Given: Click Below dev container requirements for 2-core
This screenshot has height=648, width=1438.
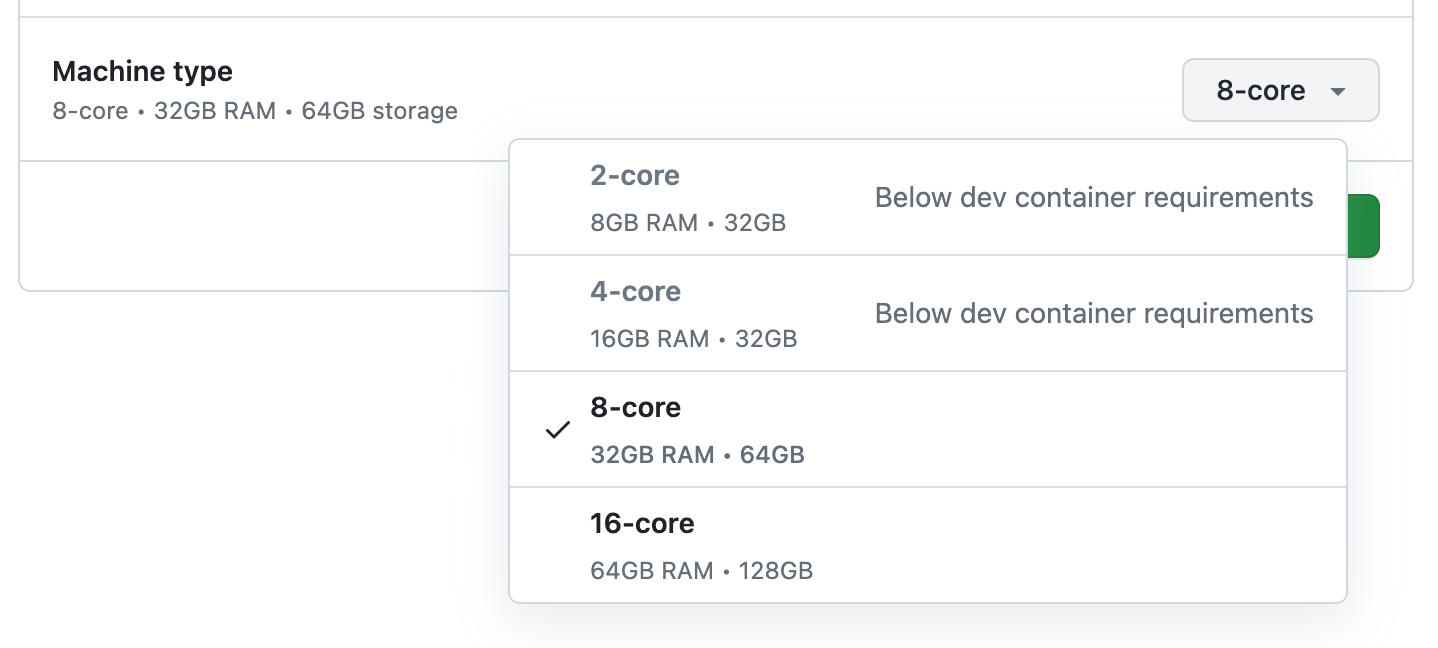Looking at the screenshot, I should pos(1093,197).
